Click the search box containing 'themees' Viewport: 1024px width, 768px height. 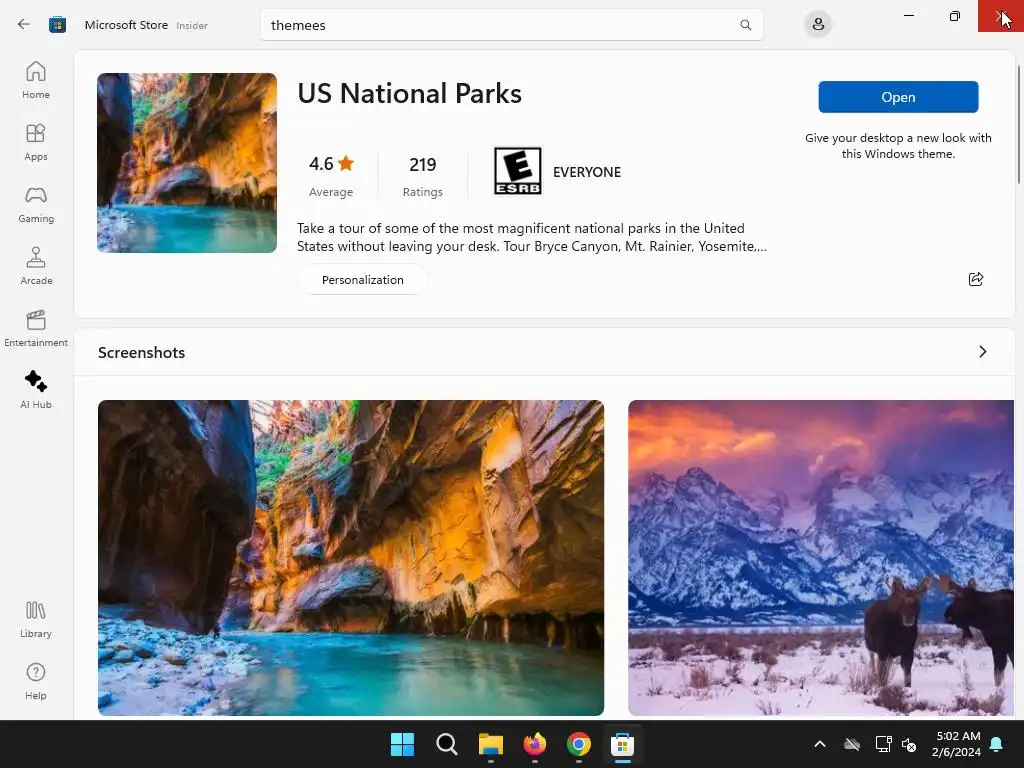[x=511, y=25]
